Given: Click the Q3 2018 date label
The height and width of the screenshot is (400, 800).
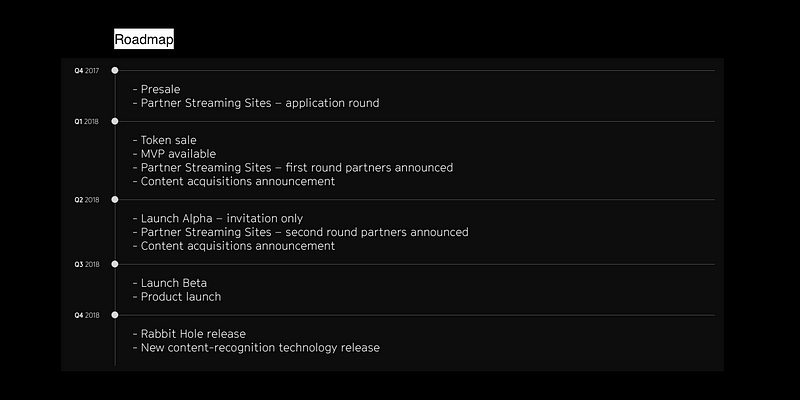Looking at the screenshot, I should (x=87, y=265).
